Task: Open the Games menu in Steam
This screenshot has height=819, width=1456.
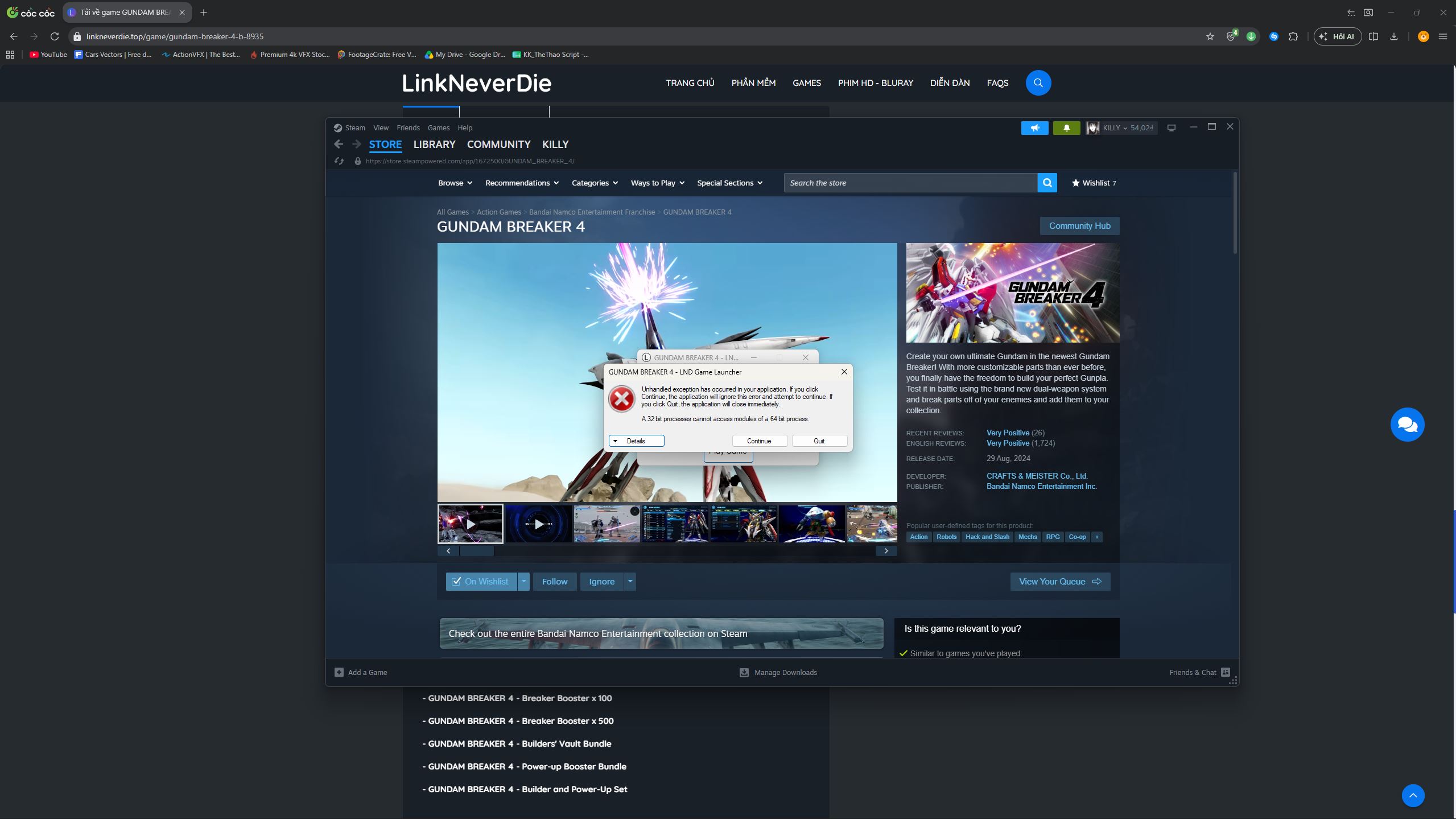Action: pos(438,128)
